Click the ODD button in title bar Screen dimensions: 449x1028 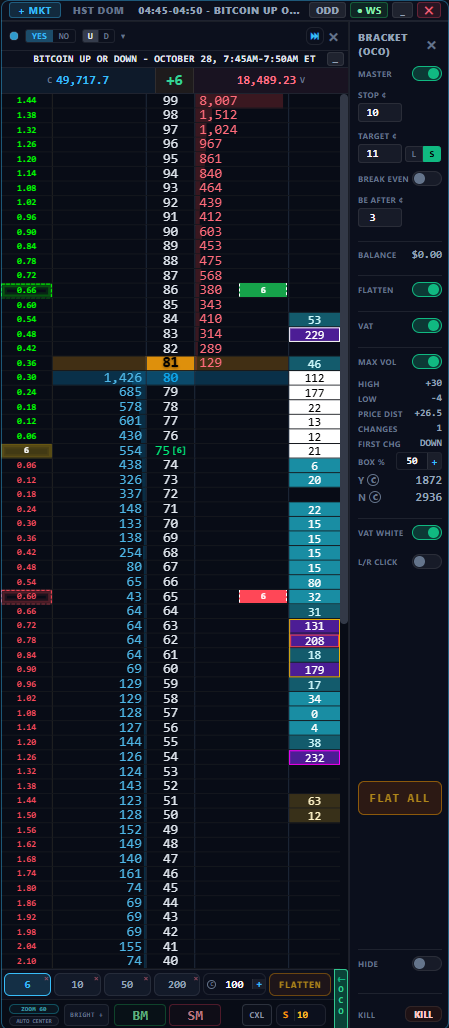328,10
